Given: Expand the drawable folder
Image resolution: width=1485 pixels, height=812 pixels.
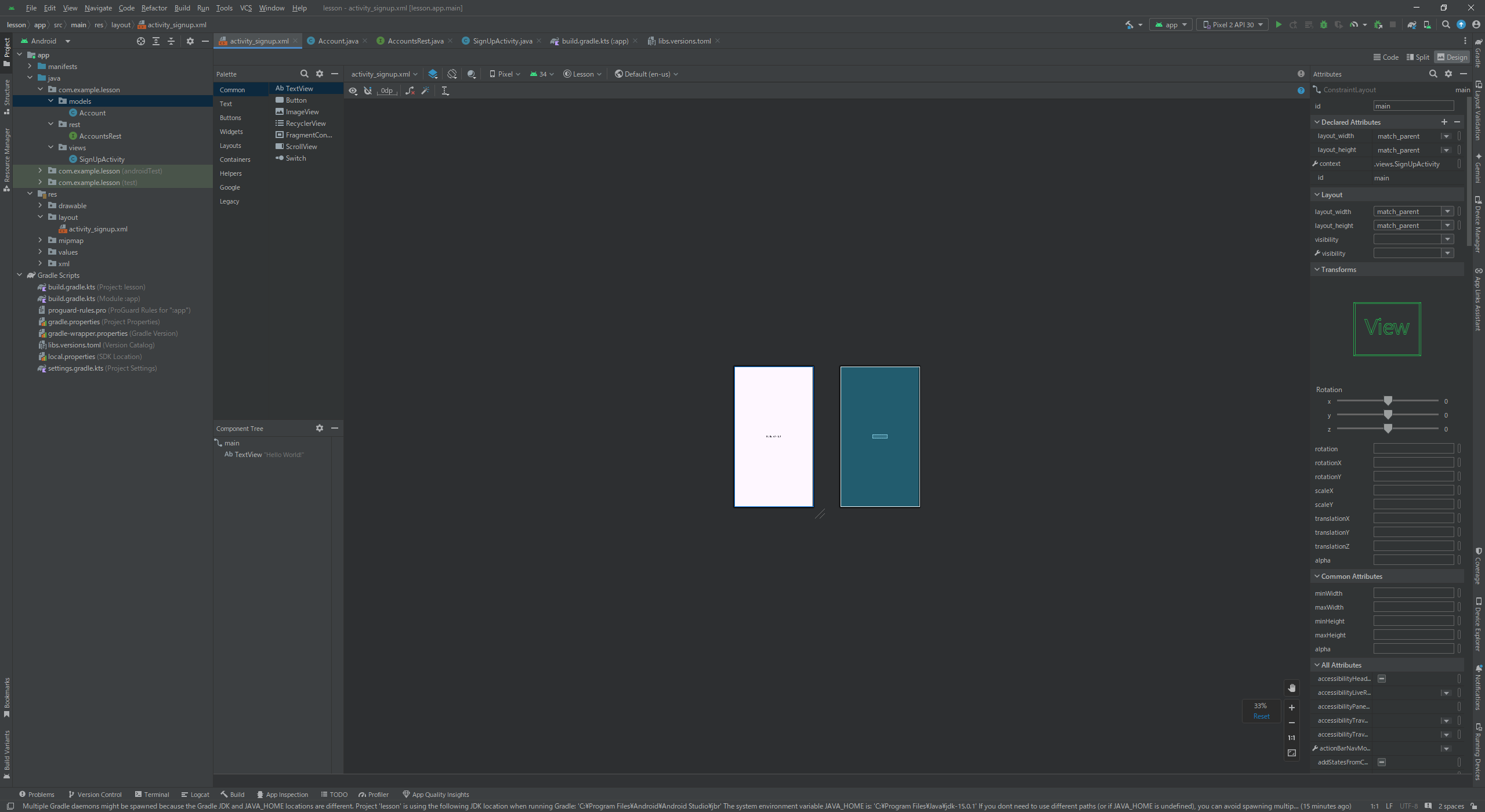Looking at the screenshot, I should (40, 205).
